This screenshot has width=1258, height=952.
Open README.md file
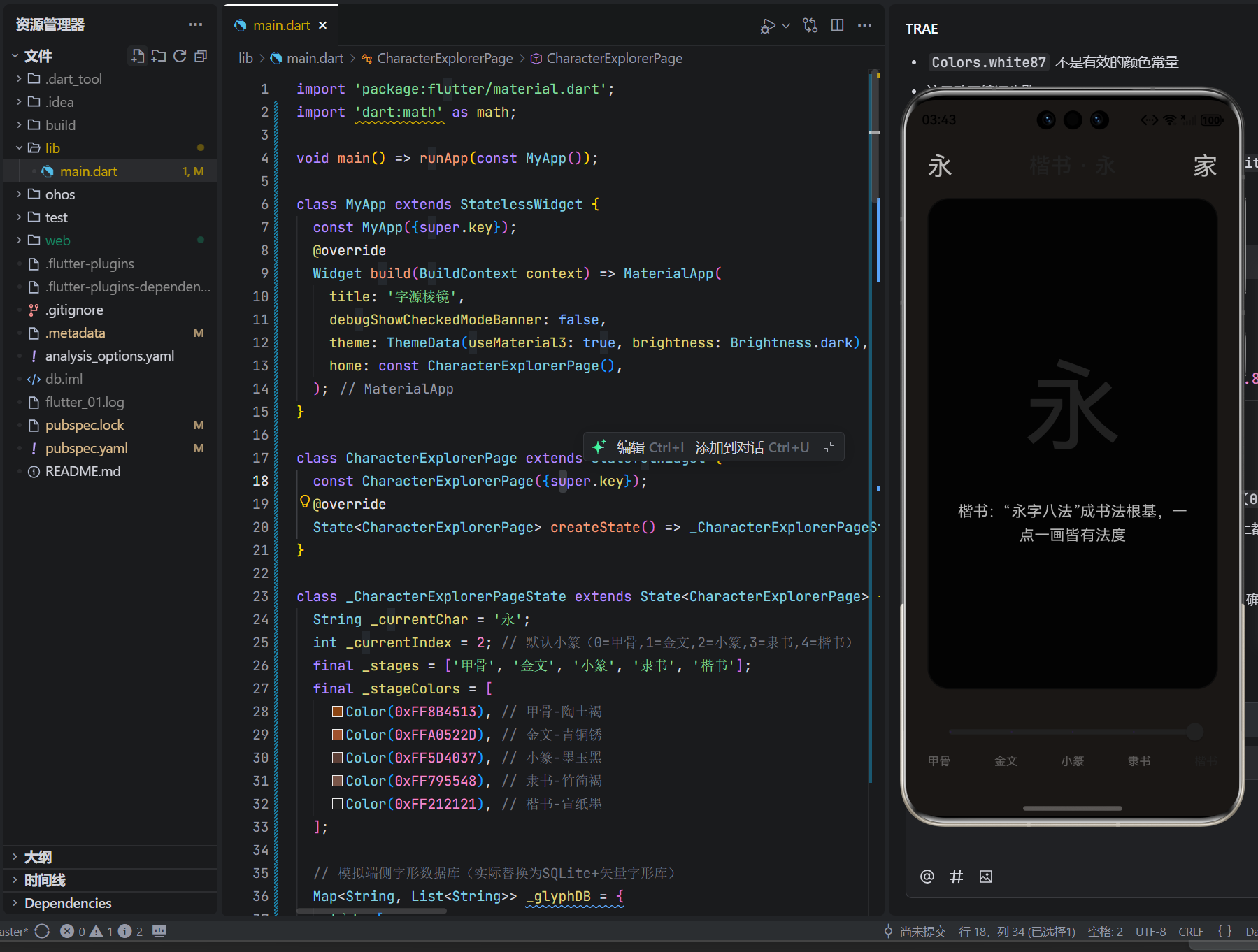pos(83,471)
